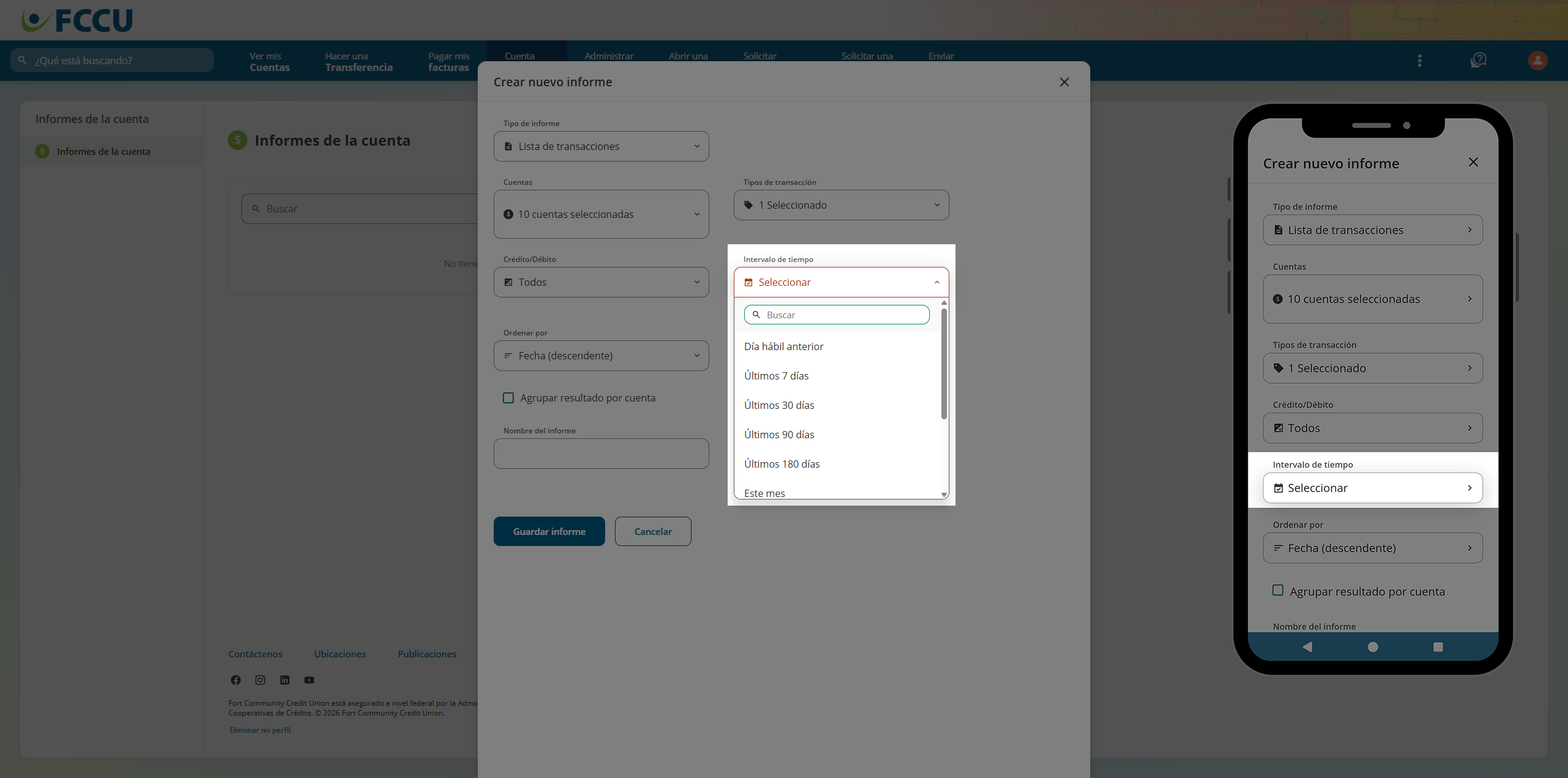Click the Nombre del informe text field
The height and width of the screenshot is (778, 1568).
pyautogui.click(x=601, y=454)
